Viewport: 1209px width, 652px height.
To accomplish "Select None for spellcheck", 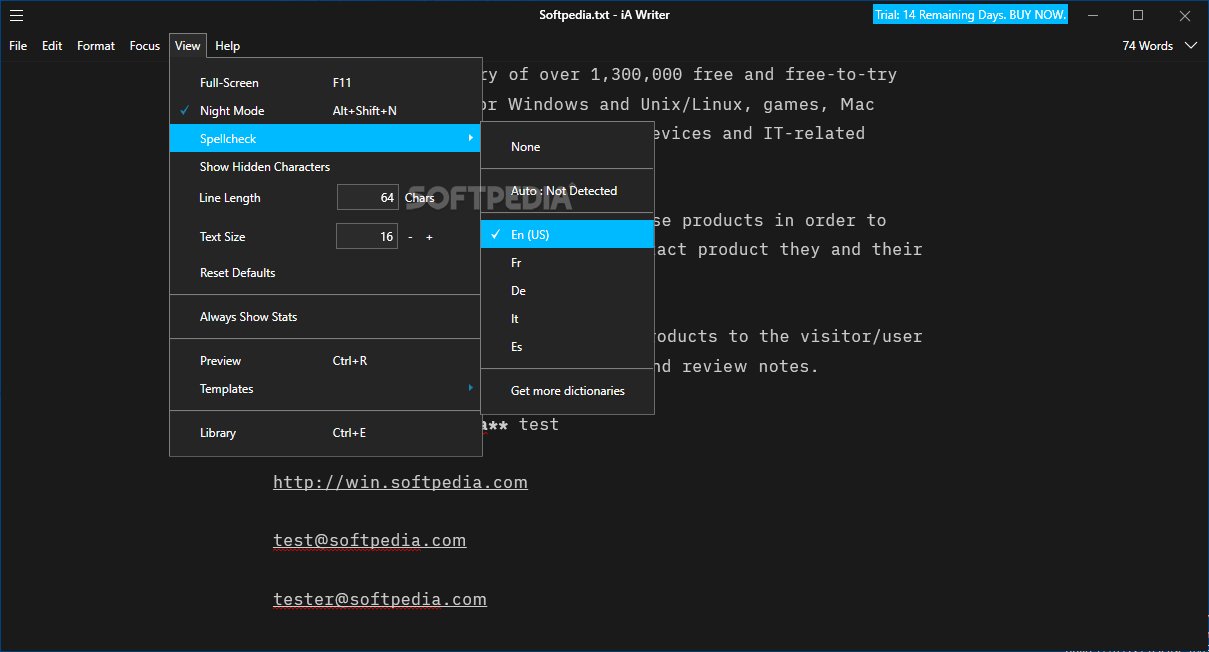I will 567,147.
